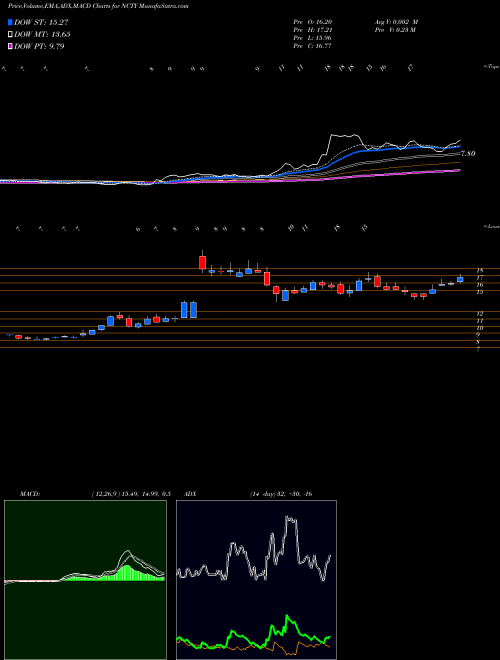Click the ADX '(14 day) 32, +30, -16' readout
The height and width of the screenshot is (660, 500).
281,494
